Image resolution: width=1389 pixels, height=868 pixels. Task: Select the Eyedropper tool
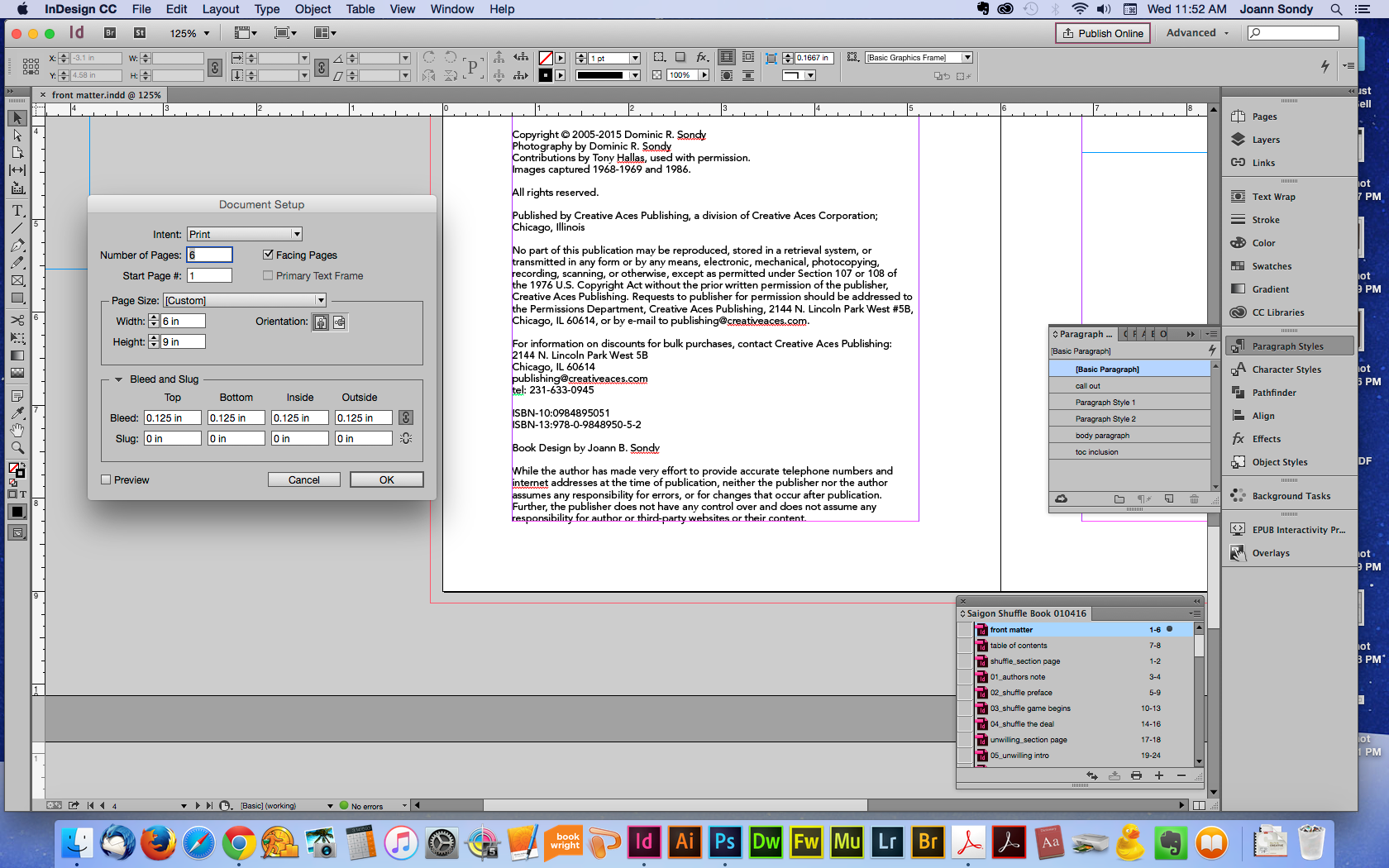[17, 413]
